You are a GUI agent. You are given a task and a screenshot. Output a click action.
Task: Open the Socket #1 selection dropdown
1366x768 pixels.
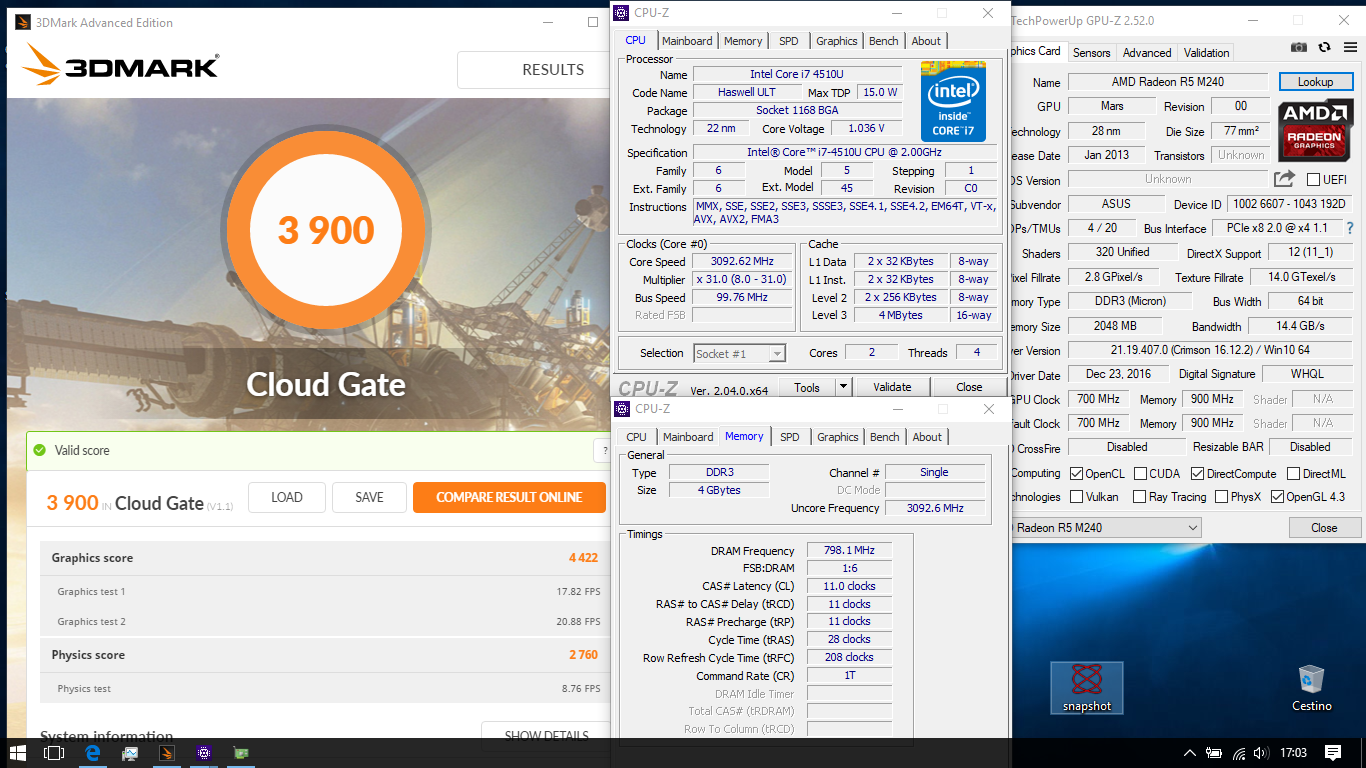point(739,353)
